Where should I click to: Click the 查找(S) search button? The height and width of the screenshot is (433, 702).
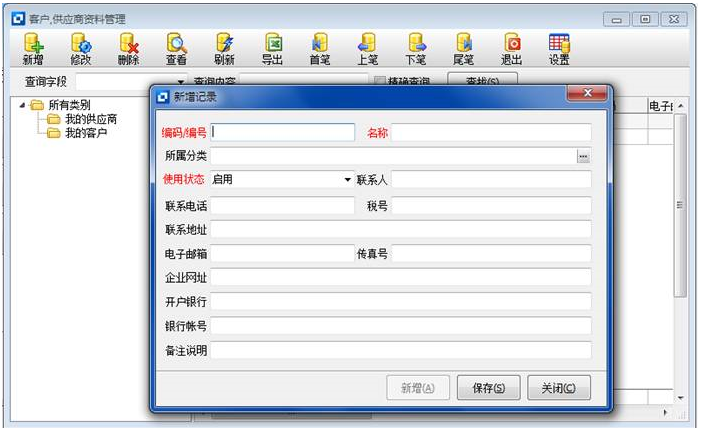coord(483,79)
